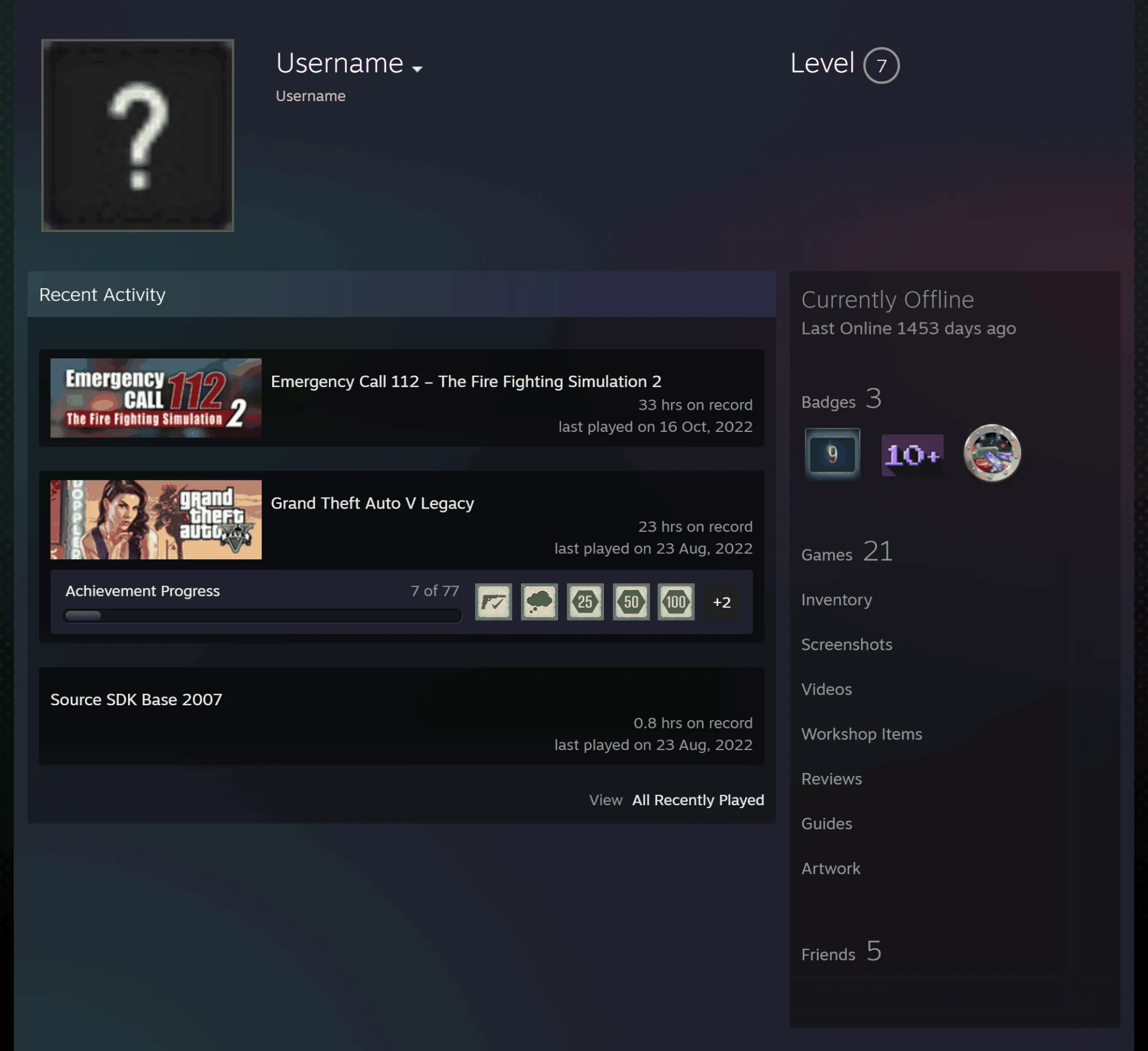Open Source SDK Base 2007 entry
The width and height of the screenshot is (1148, 1051).
click(136, 699)
